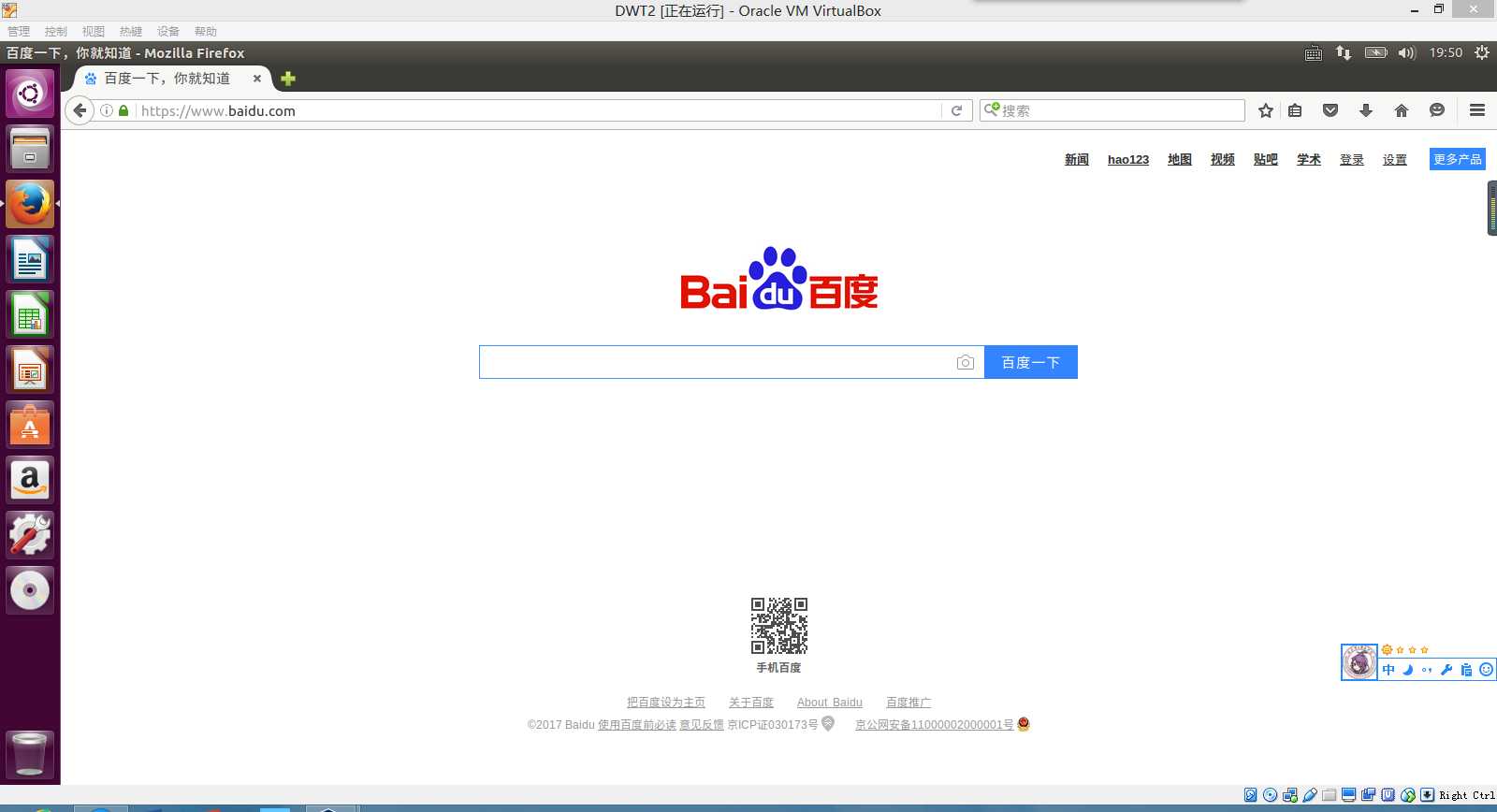Click the 手机百度 QR code
Image resolution: width=1497 pixels, height=812 pixels.
point(779,626)
